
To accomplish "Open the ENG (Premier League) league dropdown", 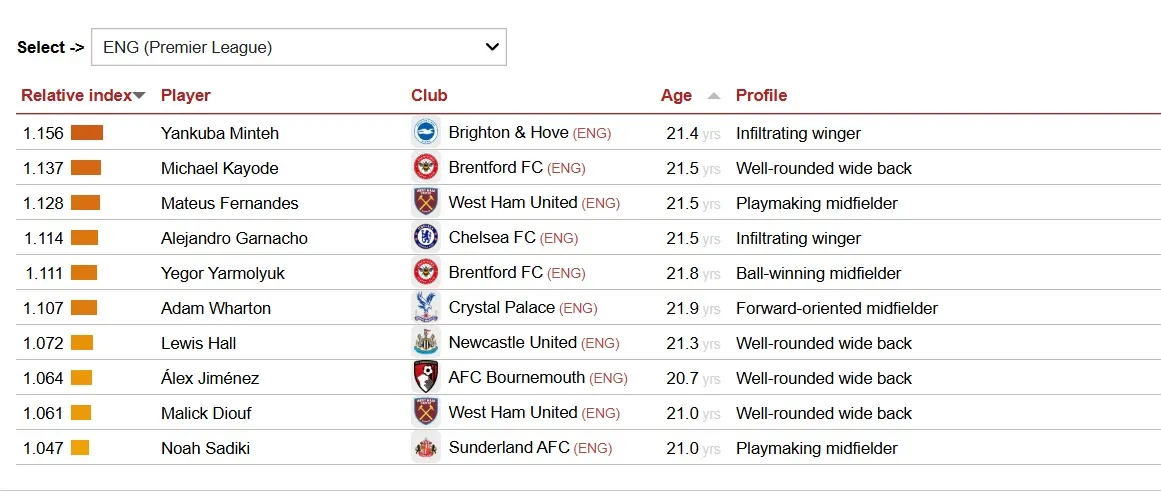I will (298, 47).
